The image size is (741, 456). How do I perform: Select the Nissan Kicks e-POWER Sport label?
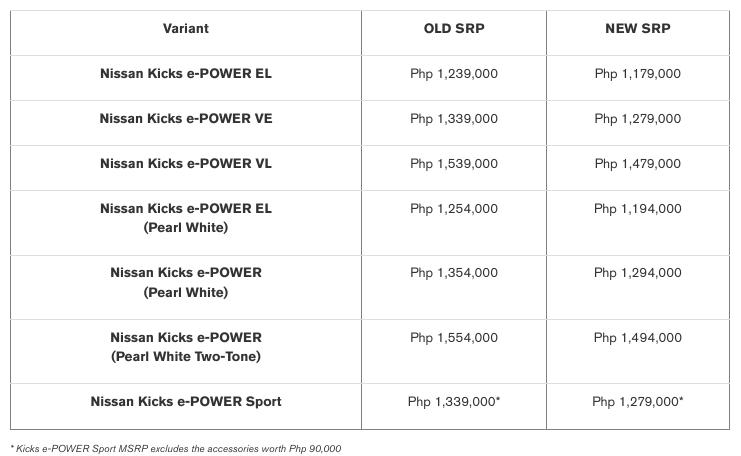[186, 402]
